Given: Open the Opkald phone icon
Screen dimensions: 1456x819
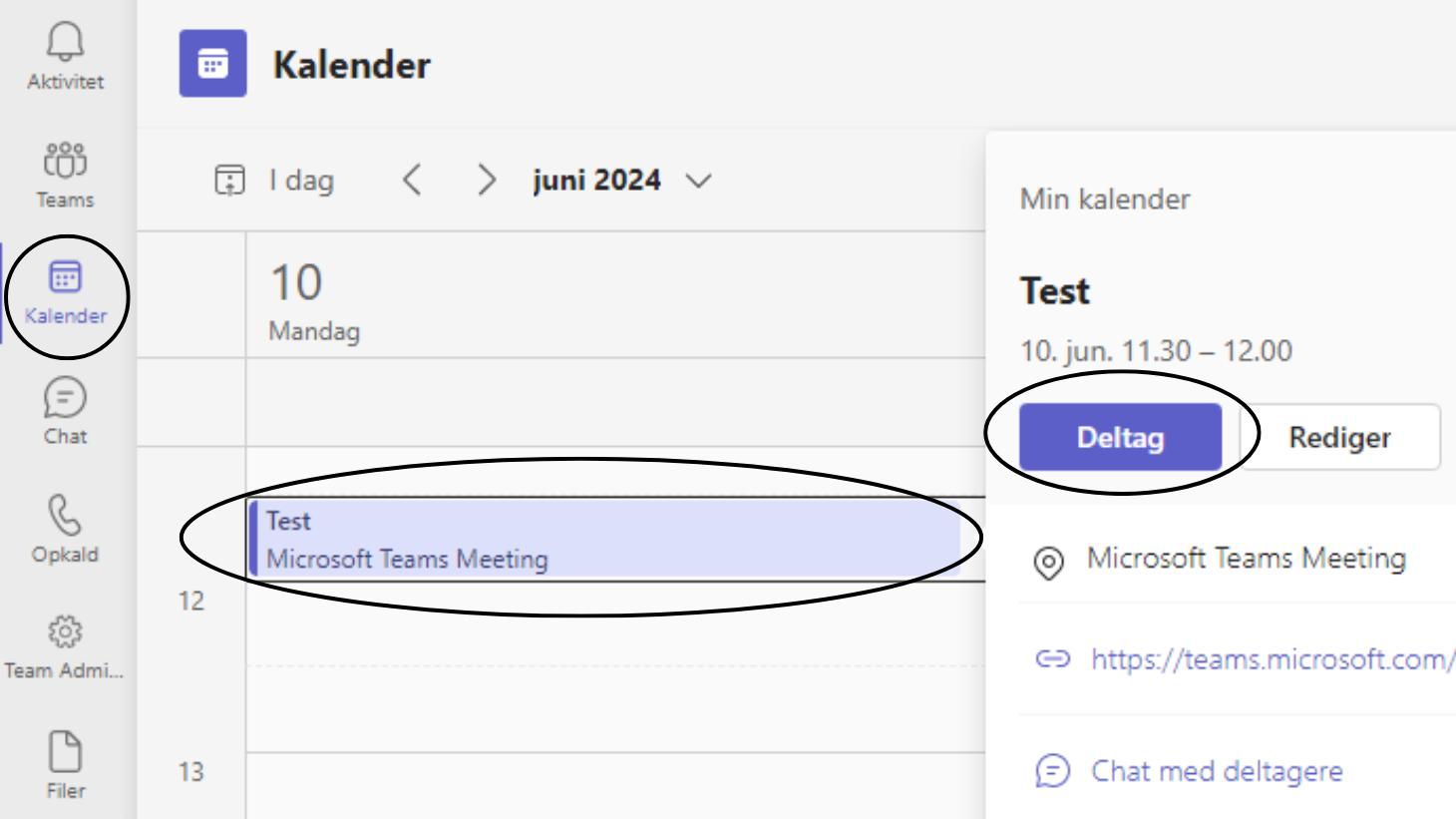Looking at the screenshot, I should coord(65,516).
